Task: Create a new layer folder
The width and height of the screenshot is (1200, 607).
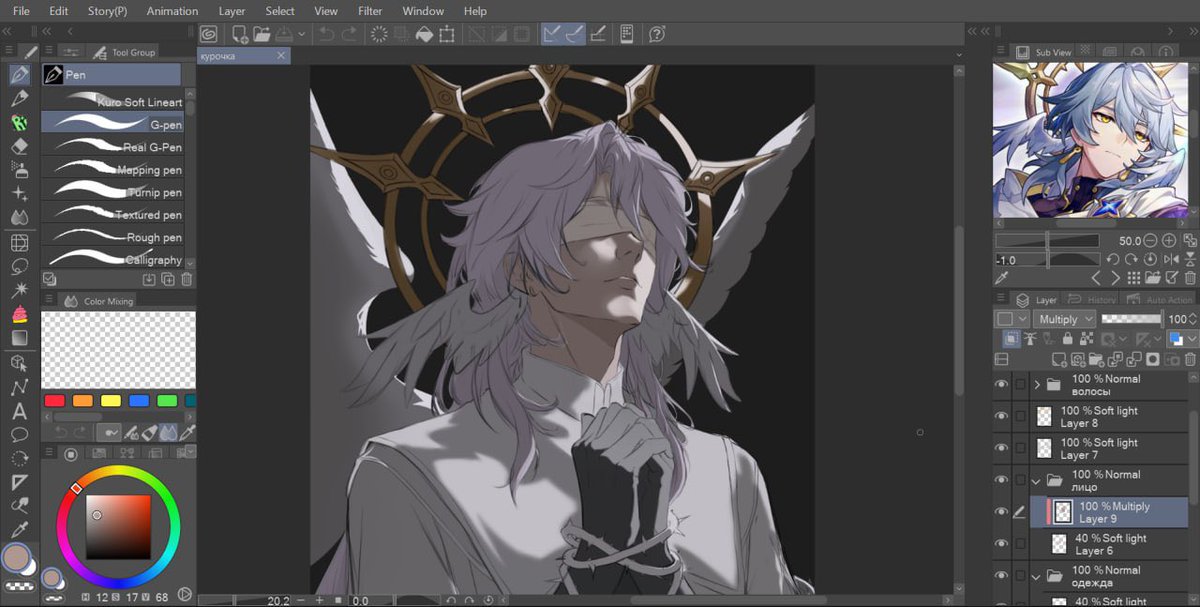Action: coord(1097,359)
